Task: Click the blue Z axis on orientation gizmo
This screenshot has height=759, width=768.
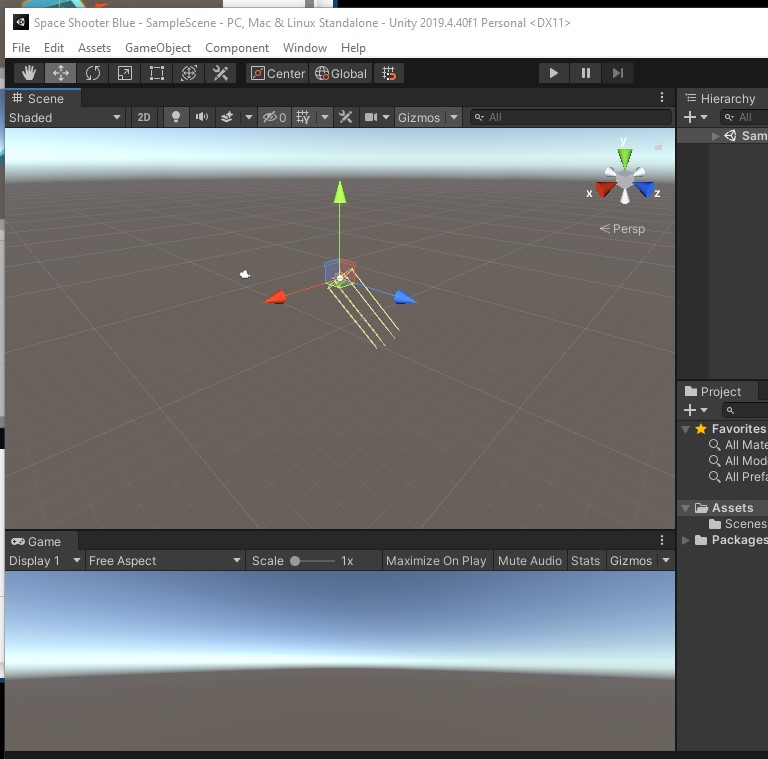Action: 644,189
